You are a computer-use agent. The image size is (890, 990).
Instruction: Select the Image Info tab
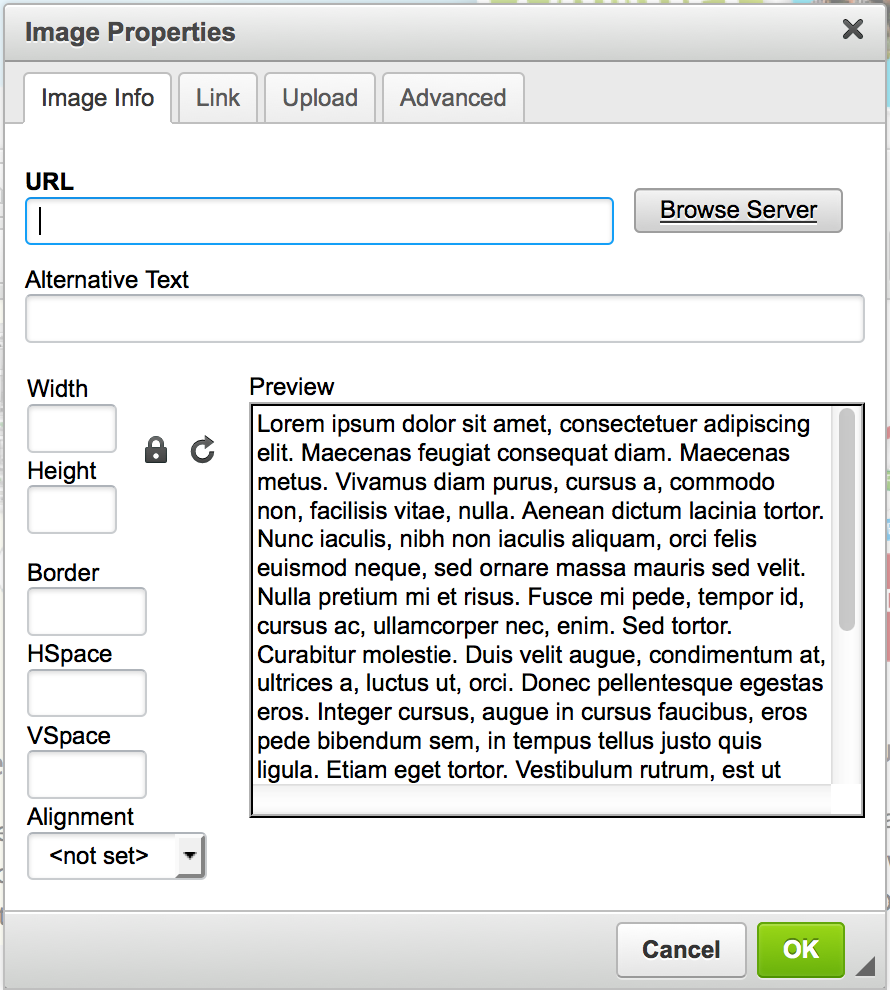click(x=98, y=98)
